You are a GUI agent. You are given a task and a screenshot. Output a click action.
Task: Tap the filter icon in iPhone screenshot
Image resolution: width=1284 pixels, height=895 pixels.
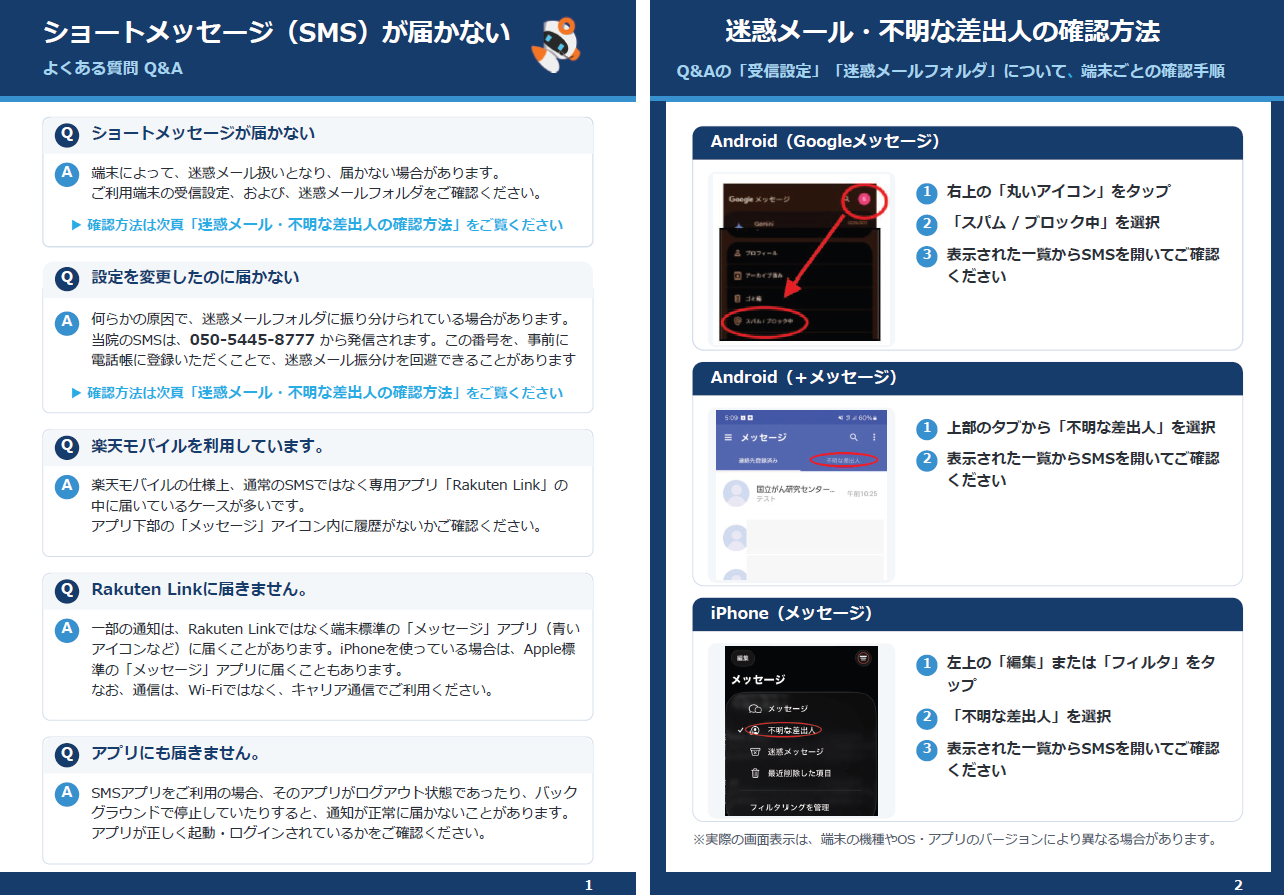[x=863, y=658]
